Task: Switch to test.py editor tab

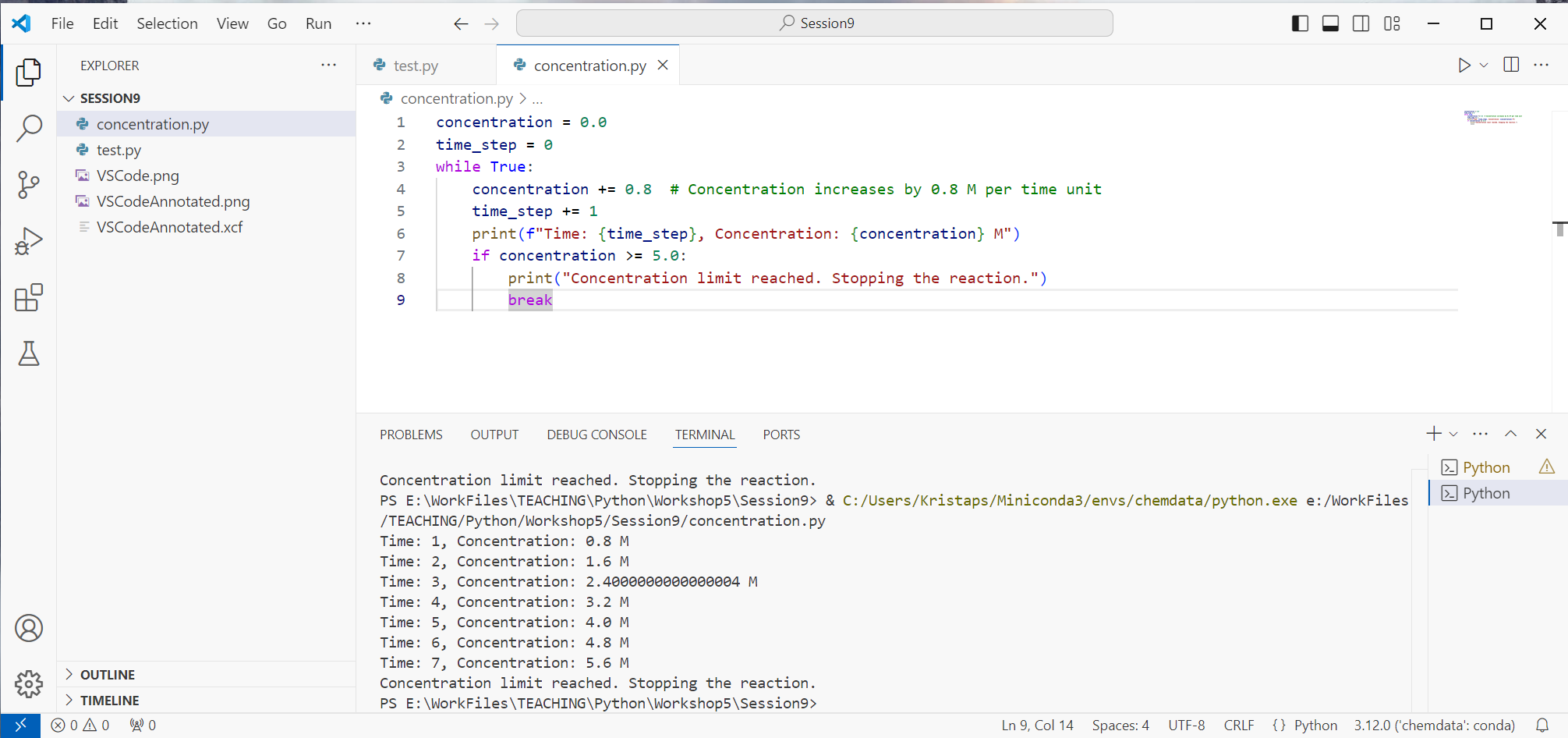Action: [x=426, y=66]
